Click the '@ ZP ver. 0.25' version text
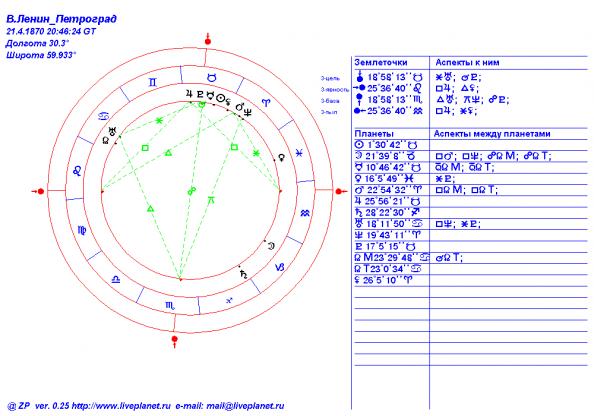594x416 pixels. 38,406
